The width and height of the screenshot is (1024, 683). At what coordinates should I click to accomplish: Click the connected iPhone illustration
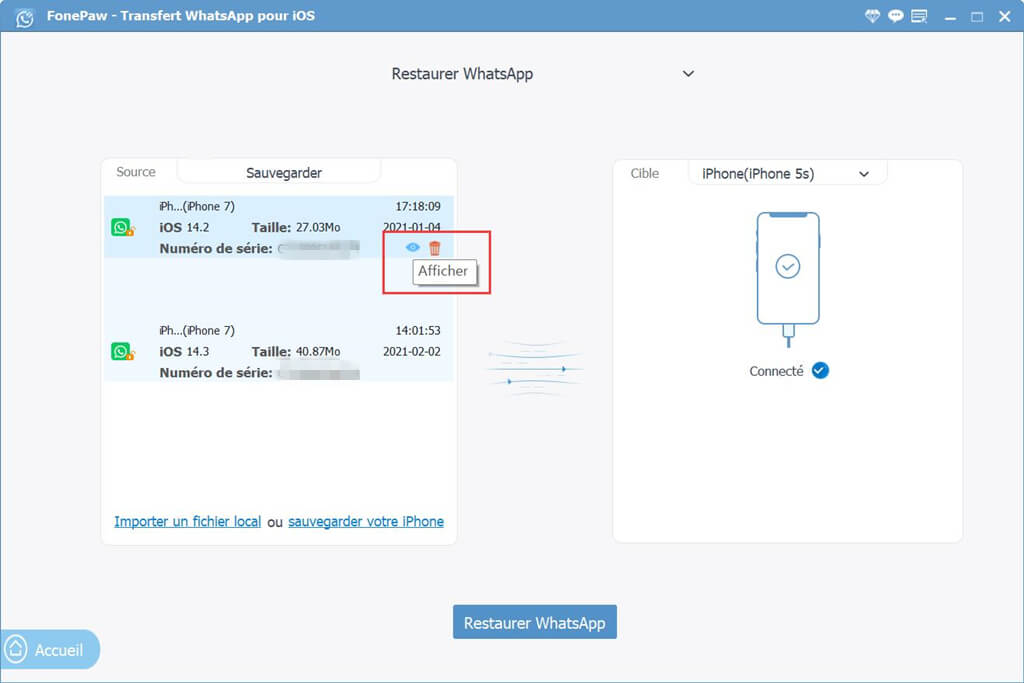(x=788, y=278)
